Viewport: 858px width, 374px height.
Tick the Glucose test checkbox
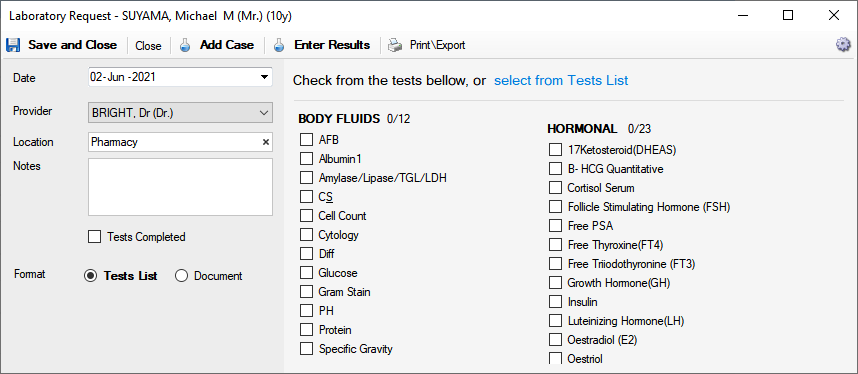(306, 273)
